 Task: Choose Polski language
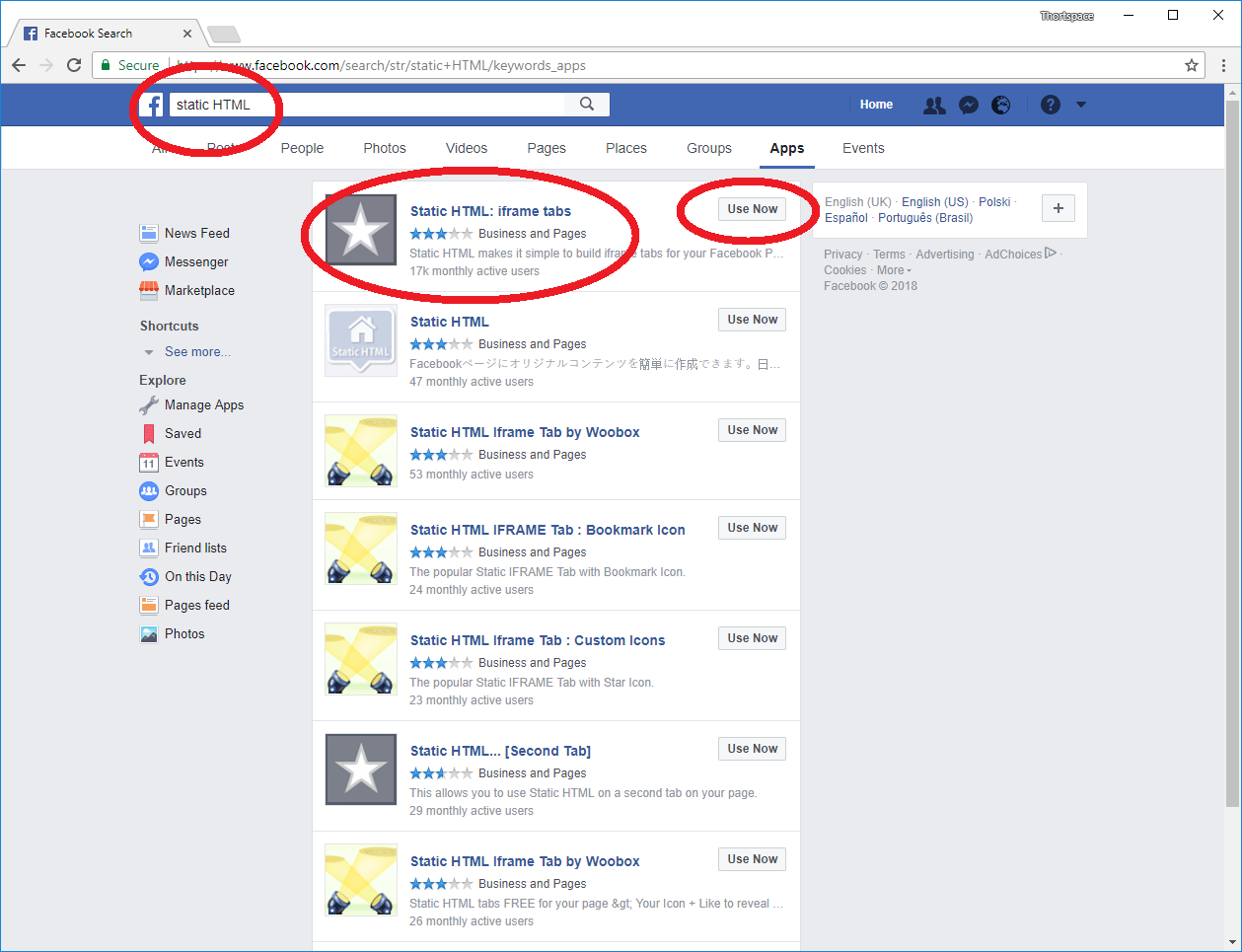[x=994, y=202]
